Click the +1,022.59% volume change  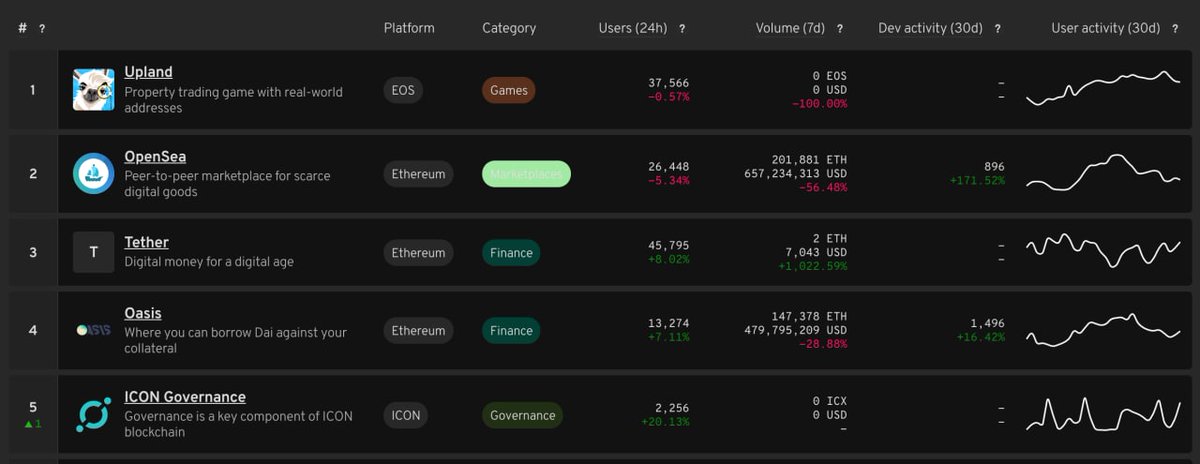(813, 266)
